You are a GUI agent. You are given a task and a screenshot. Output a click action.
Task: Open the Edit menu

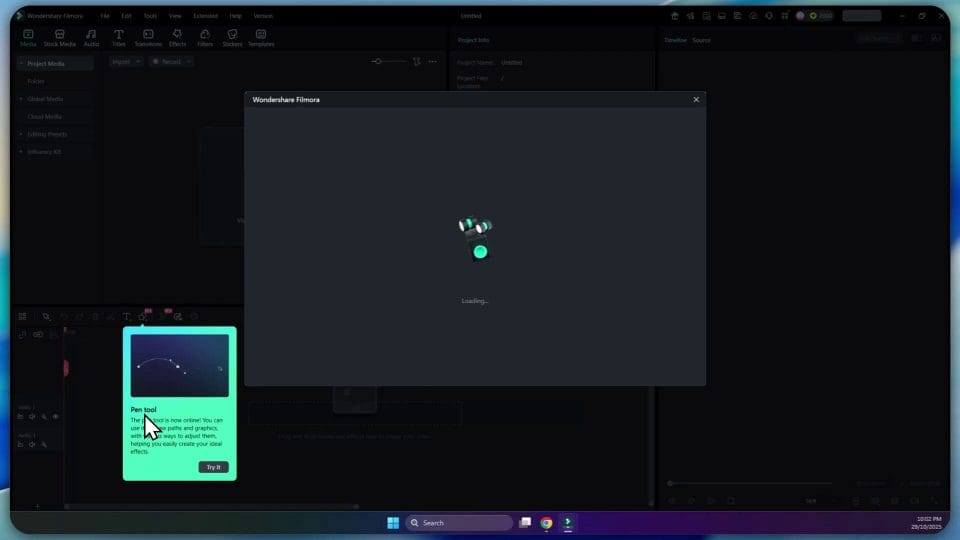click(126, 16)
